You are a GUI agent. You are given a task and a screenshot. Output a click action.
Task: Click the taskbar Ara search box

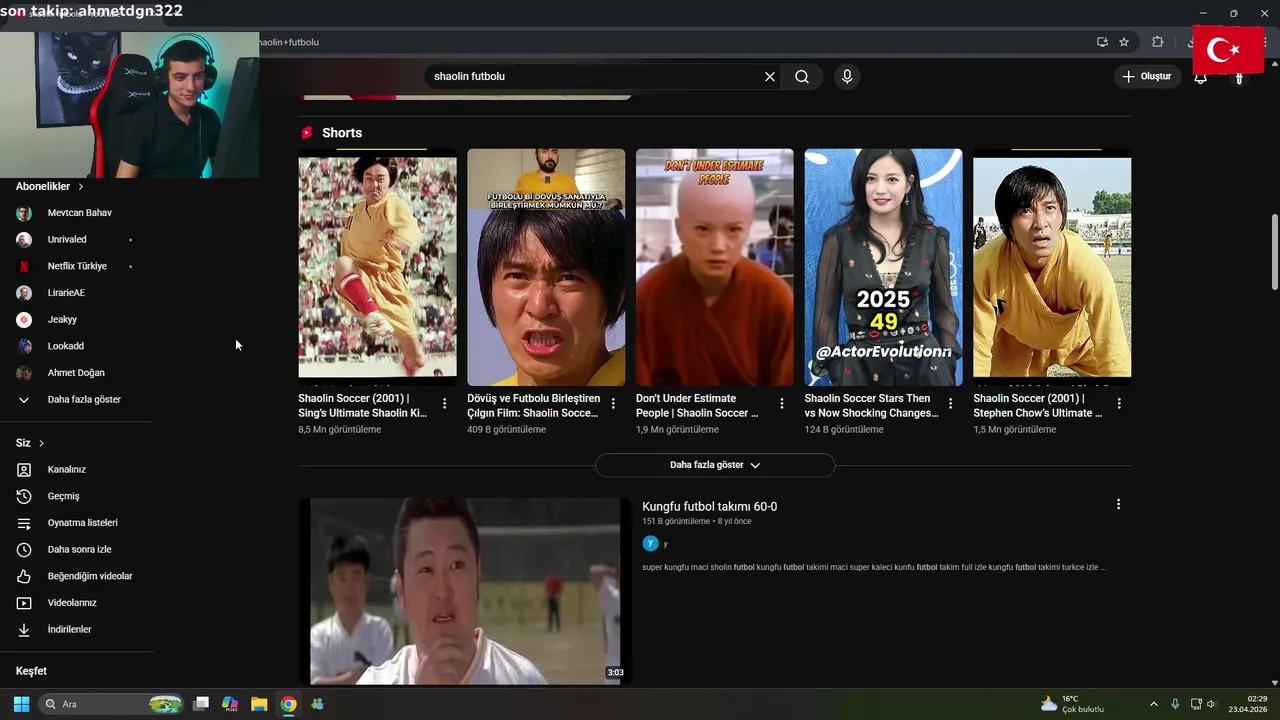(x=112, y=704)
